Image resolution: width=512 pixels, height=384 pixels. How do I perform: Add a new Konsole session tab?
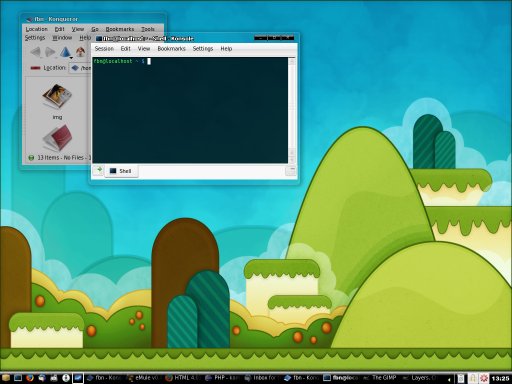click(98, 170)
